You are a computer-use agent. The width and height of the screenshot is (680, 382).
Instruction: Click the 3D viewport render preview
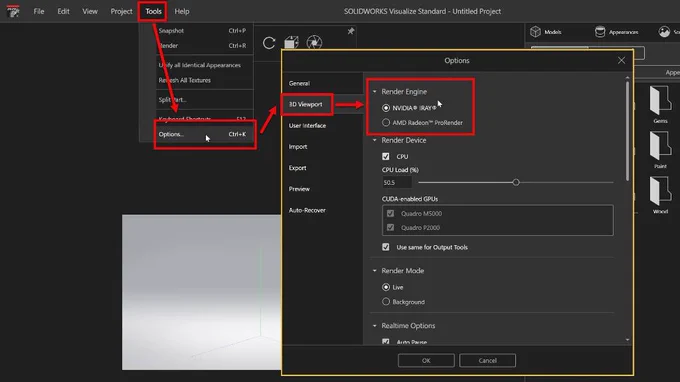(202, 292)
